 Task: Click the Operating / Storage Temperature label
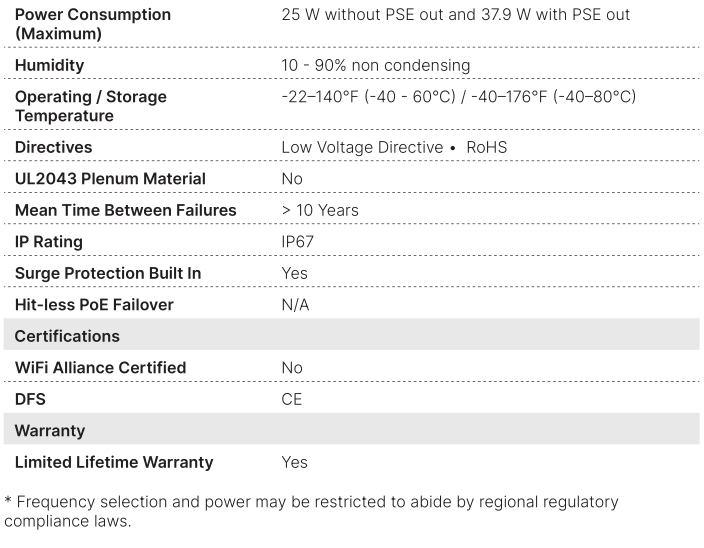coord(90,106)
